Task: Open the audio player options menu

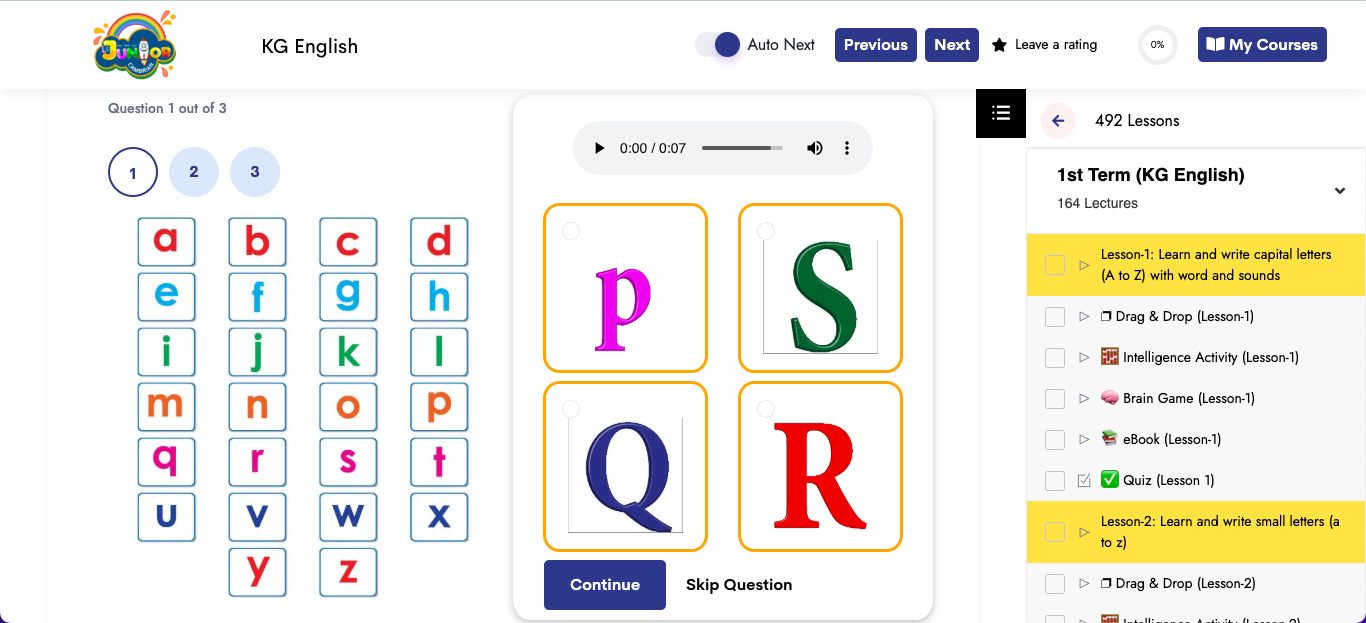Action: pyautogui.click(x=846, y=147)
